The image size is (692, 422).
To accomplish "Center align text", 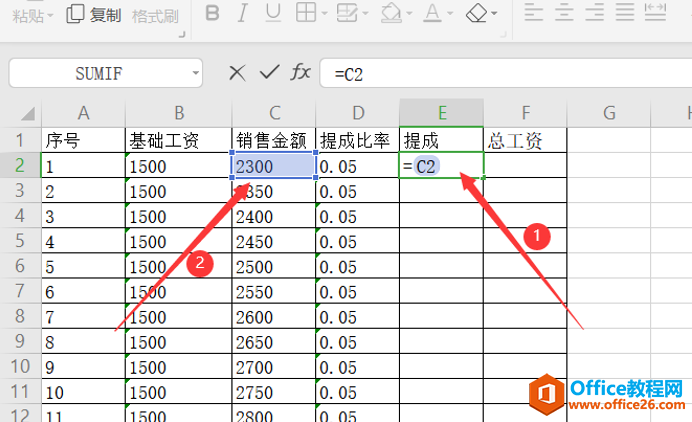I will pos(564,12).
